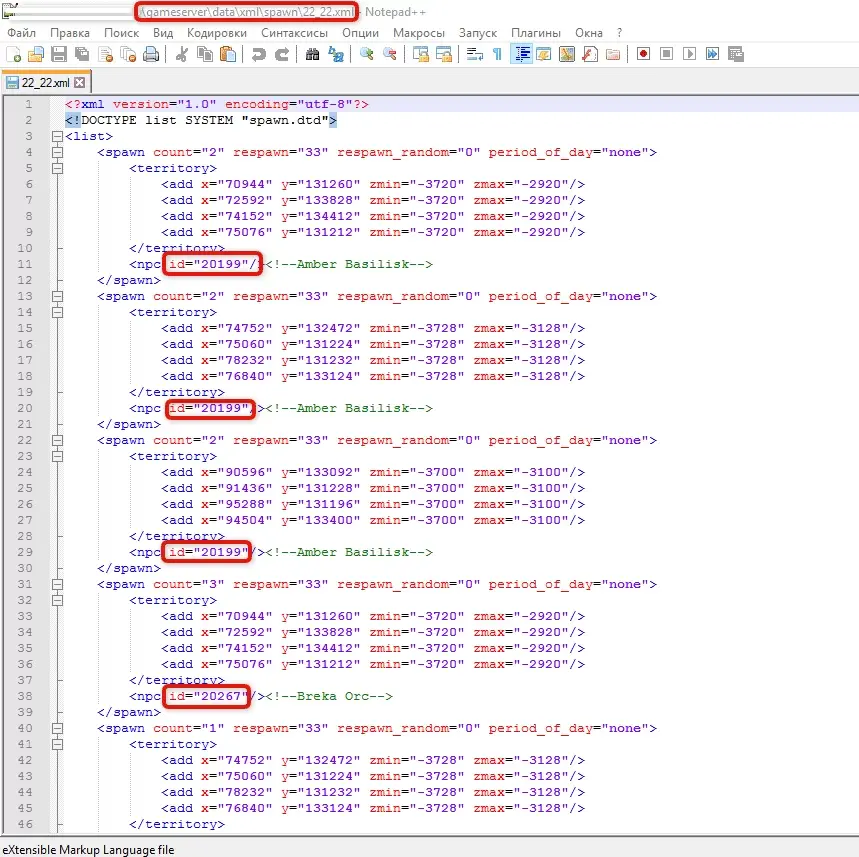Open the Document Map panel icon
The image size is (859, 857).
(567, 54)
